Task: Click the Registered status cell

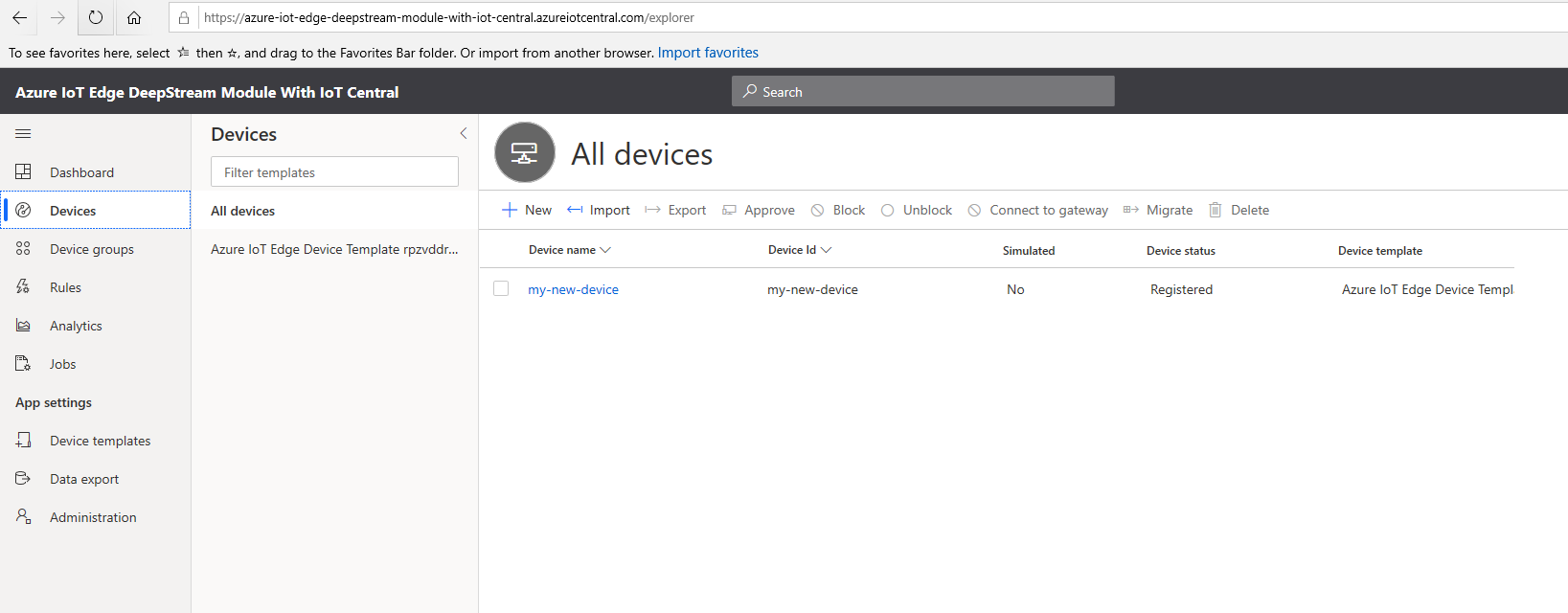Action: pyautogui.click(x=1181, y=289)
